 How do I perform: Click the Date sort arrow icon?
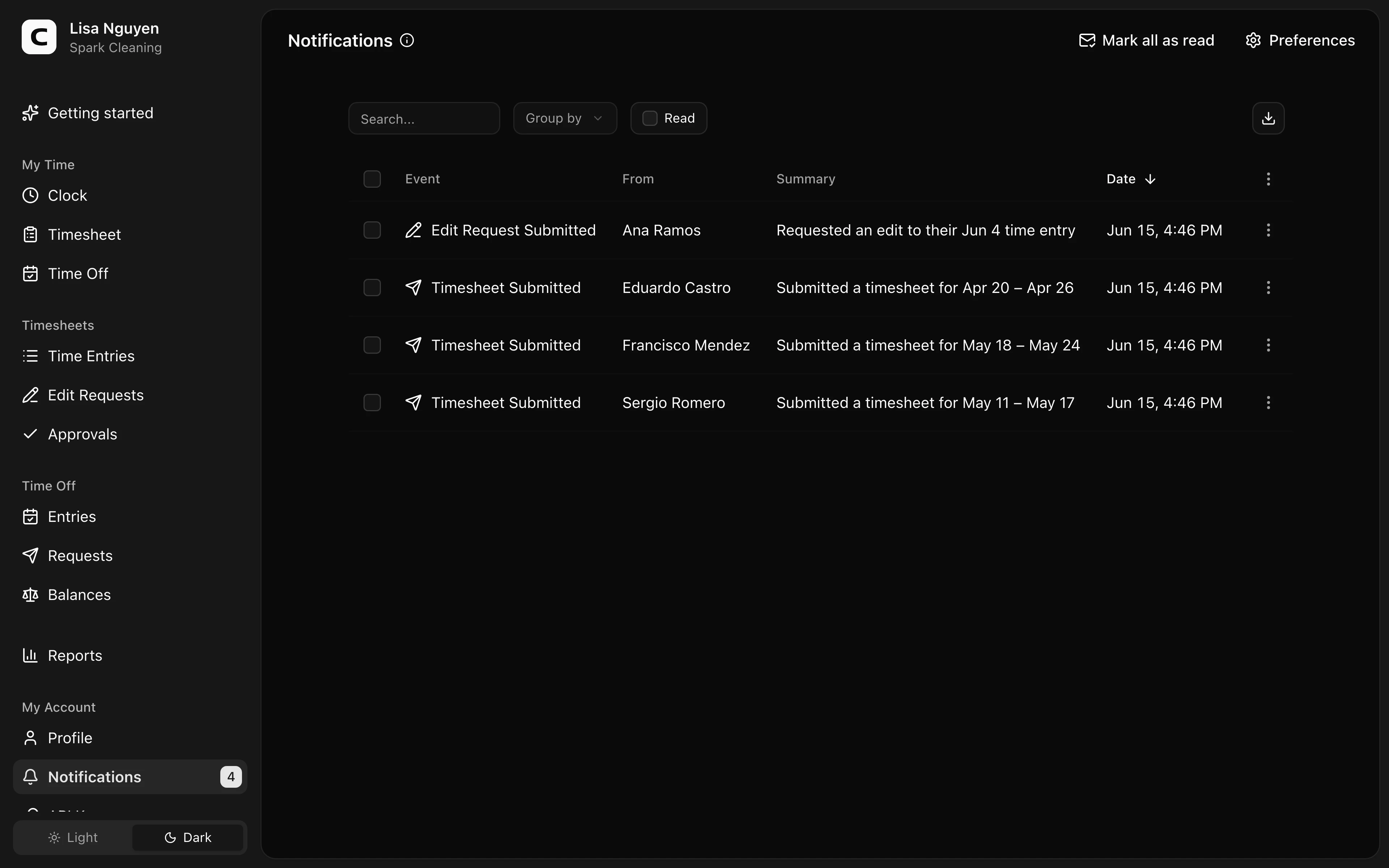(x=1150, y=179)
